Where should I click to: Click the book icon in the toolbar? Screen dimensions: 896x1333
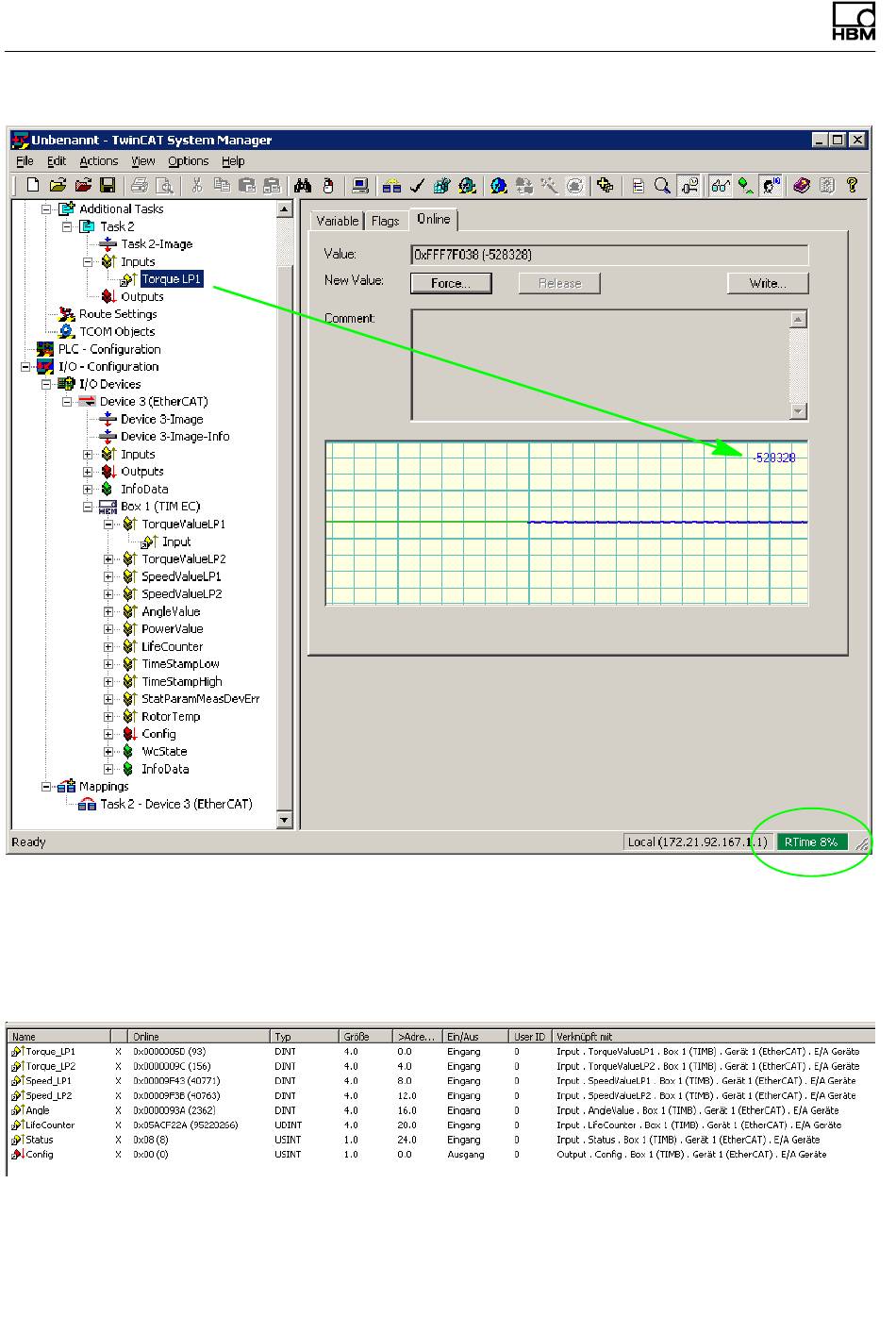pyautogui.click(x=802, y=186)
